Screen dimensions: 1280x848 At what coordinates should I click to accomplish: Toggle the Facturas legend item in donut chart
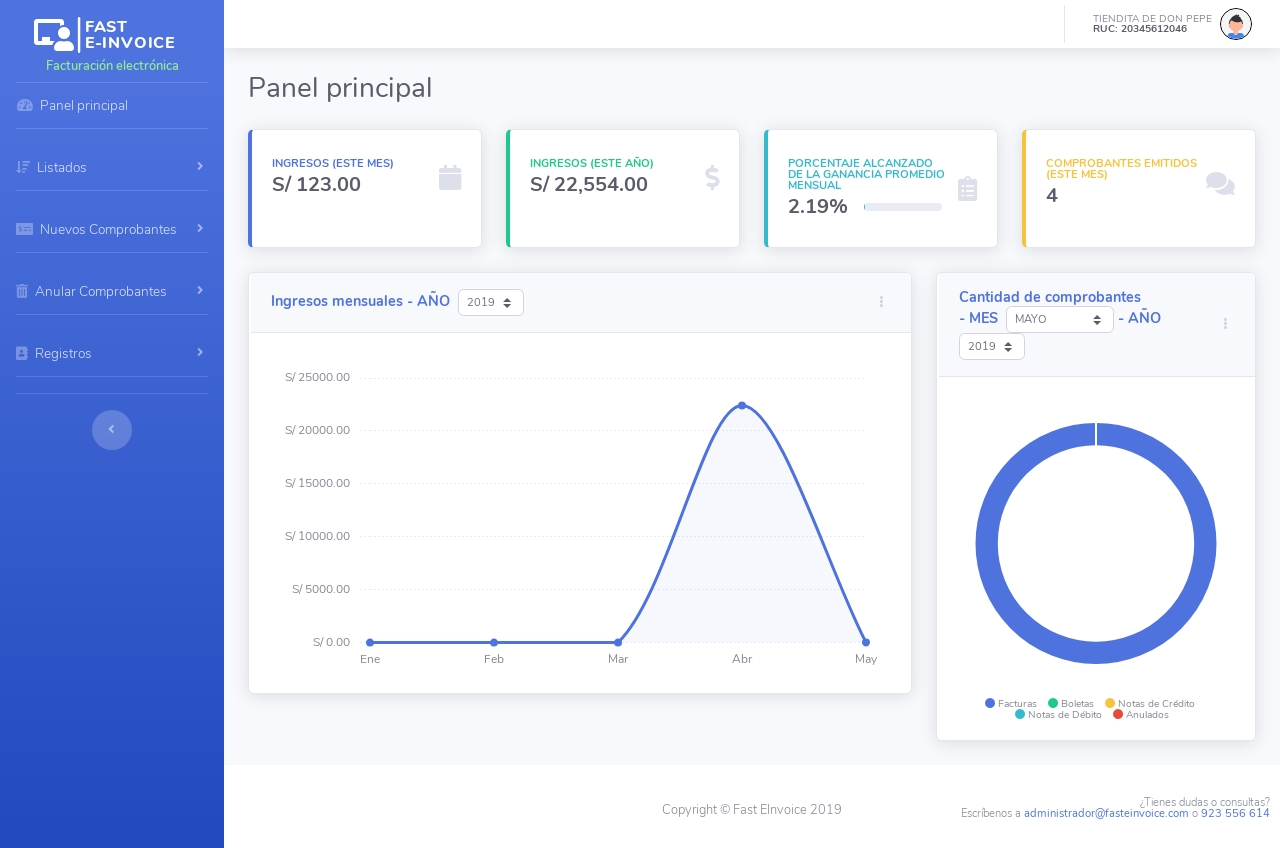coord(1011,704)
